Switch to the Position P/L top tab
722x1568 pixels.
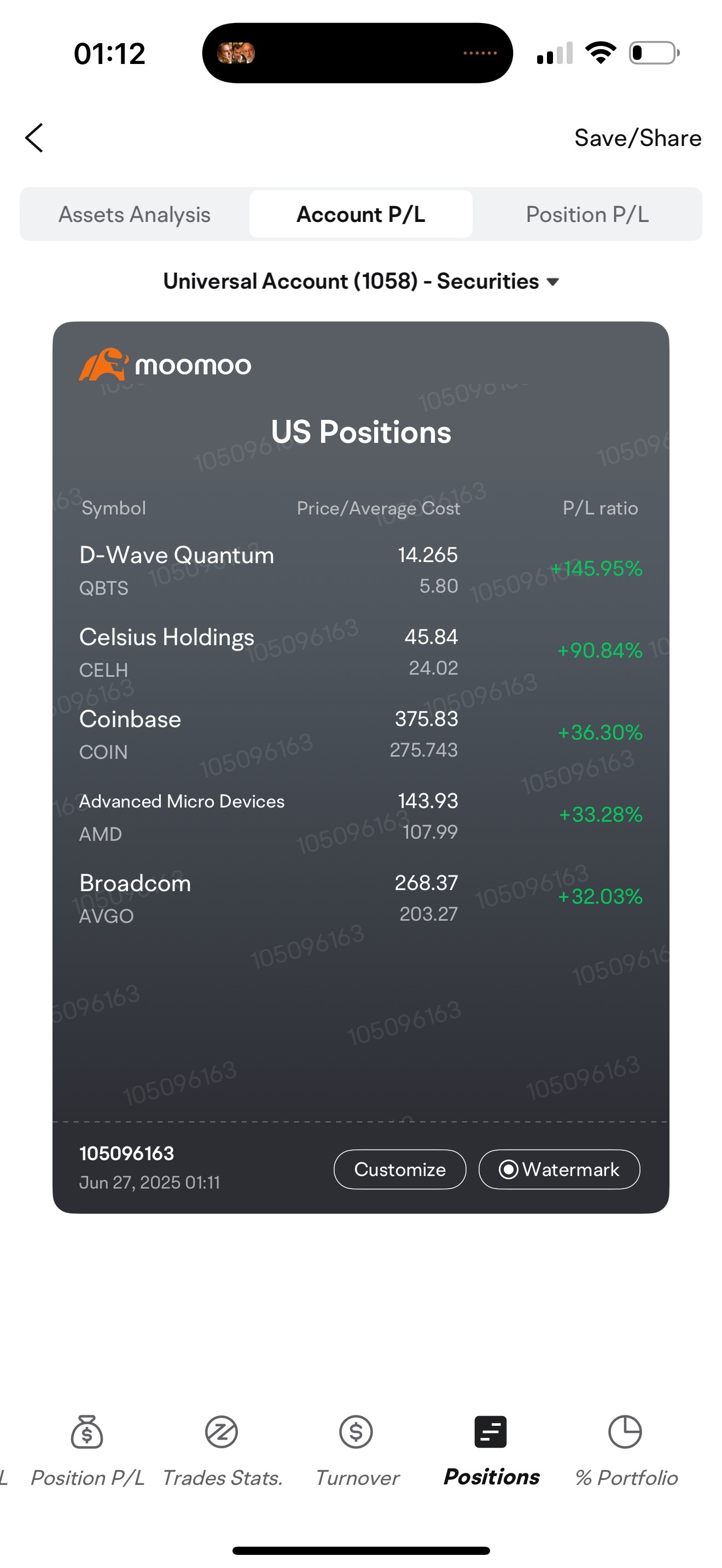click(587, 214)
